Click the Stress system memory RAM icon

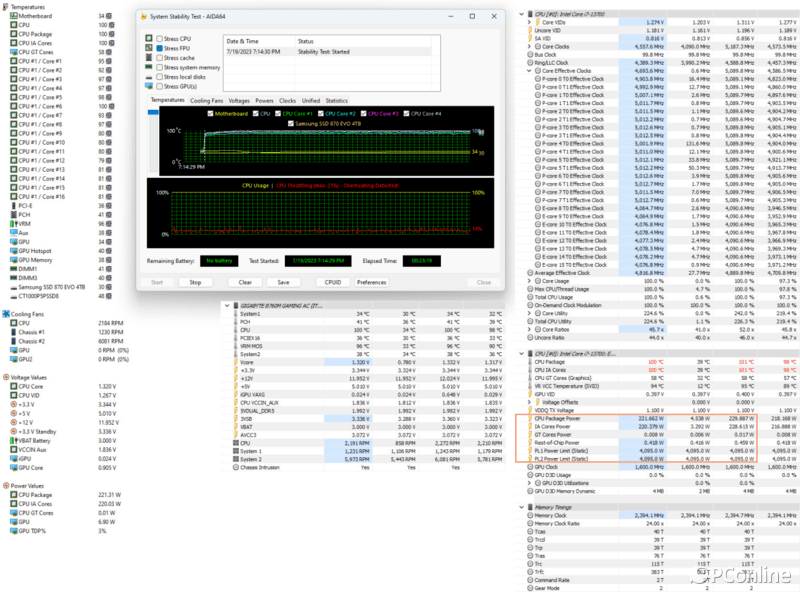point(149,67)
